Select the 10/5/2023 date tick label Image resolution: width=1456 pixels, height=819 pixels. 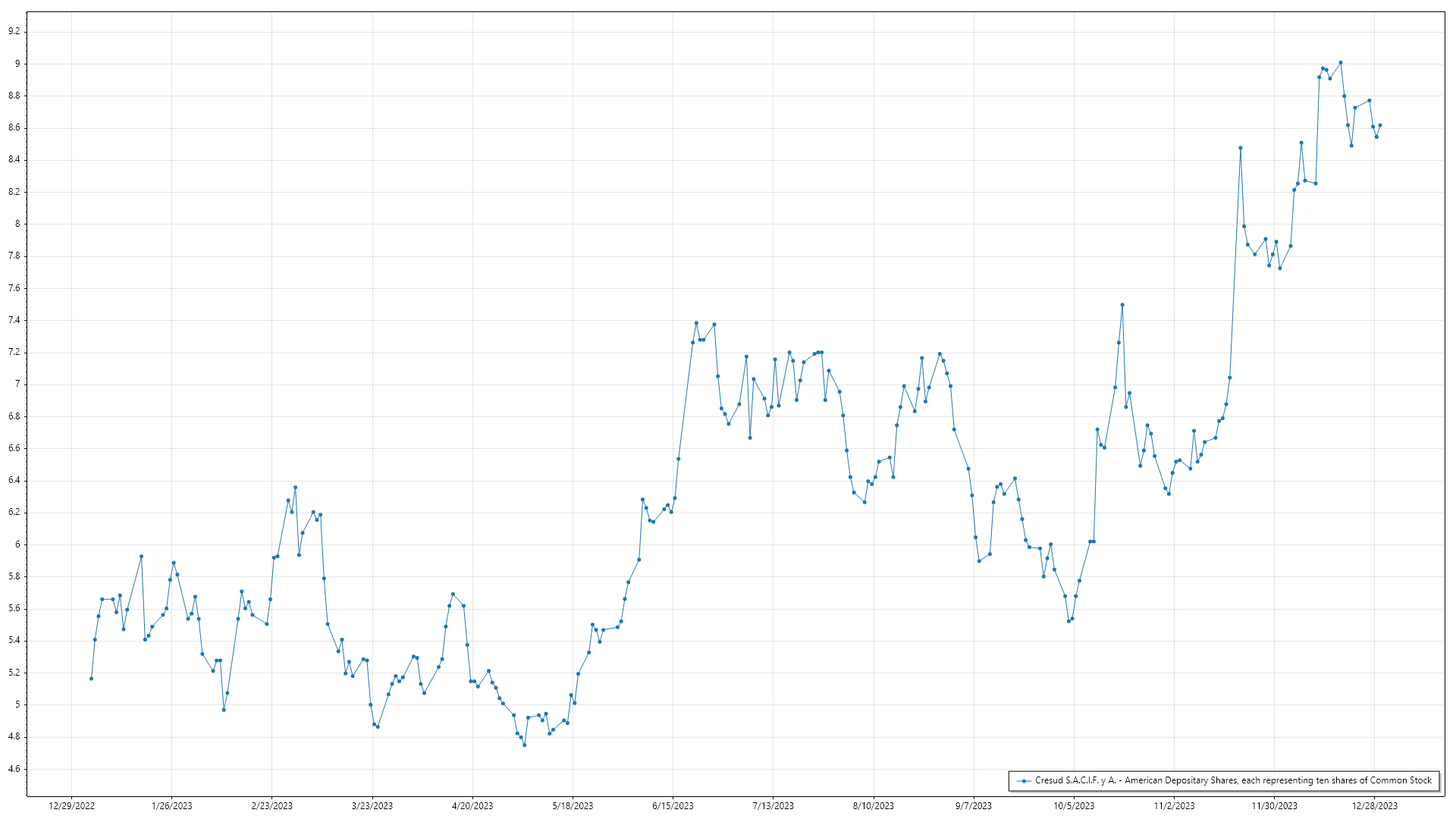click(x=1074, y=806)
